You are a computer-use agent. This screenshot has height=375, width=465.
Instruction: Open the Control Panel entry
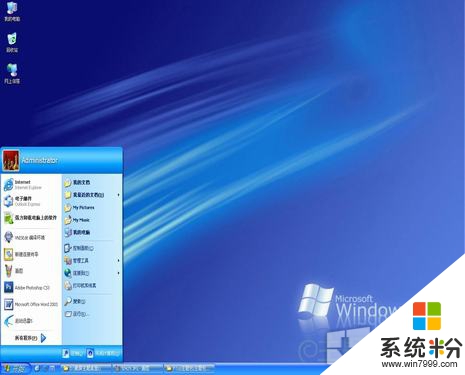92,248
